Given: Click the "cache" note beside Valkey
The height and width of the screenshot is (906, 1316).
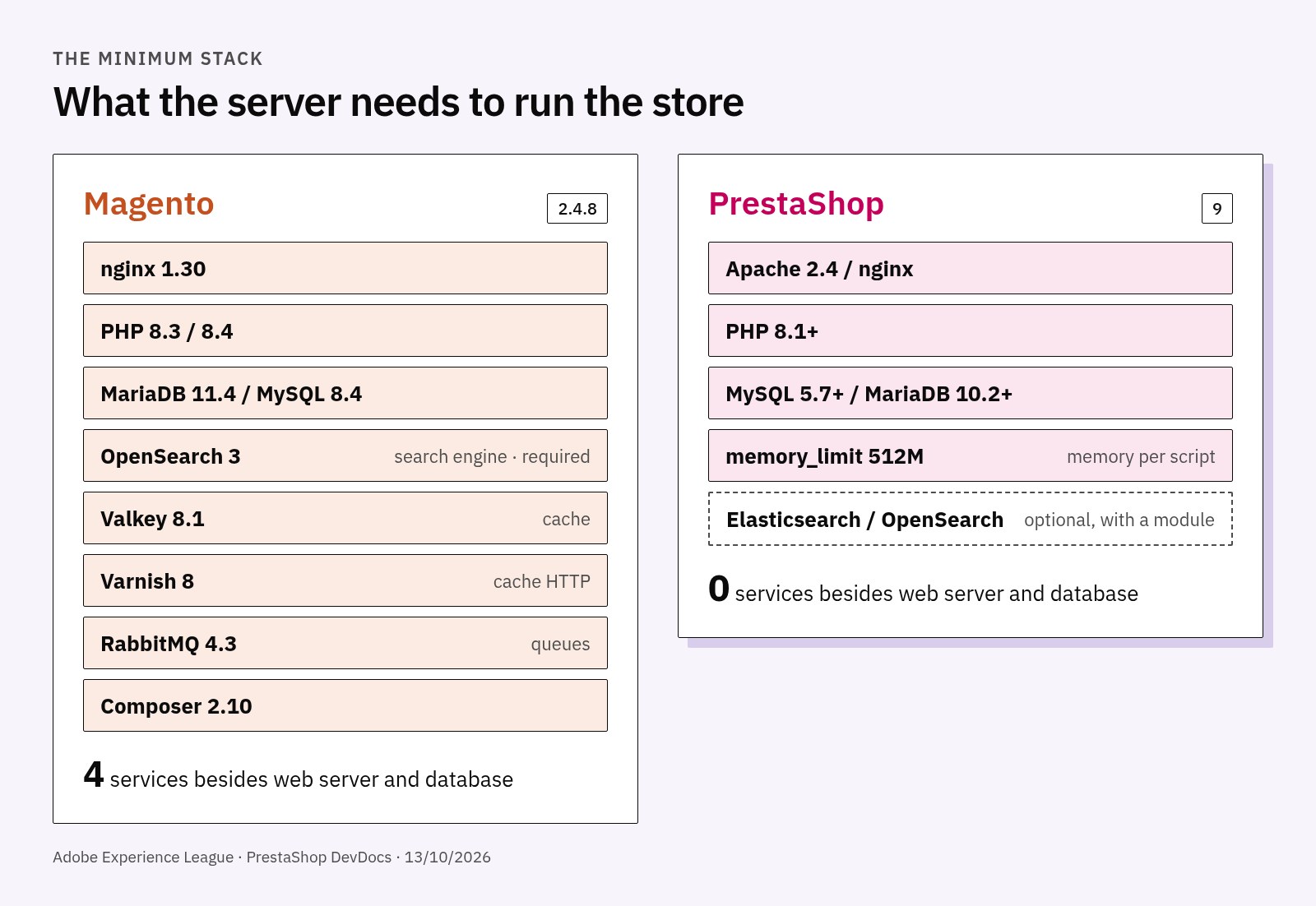Looking at the screenshot, I should point(567,520).
